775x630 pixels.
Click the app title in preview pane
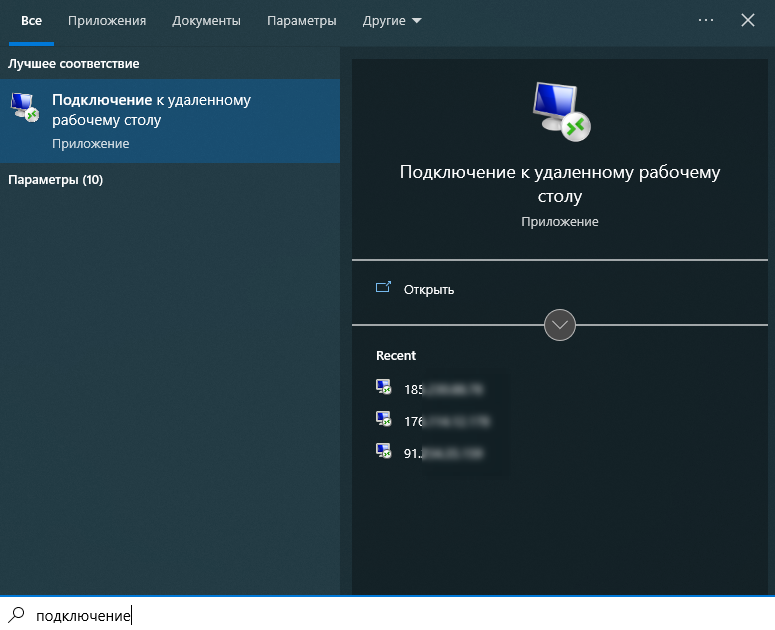[560, 184]
